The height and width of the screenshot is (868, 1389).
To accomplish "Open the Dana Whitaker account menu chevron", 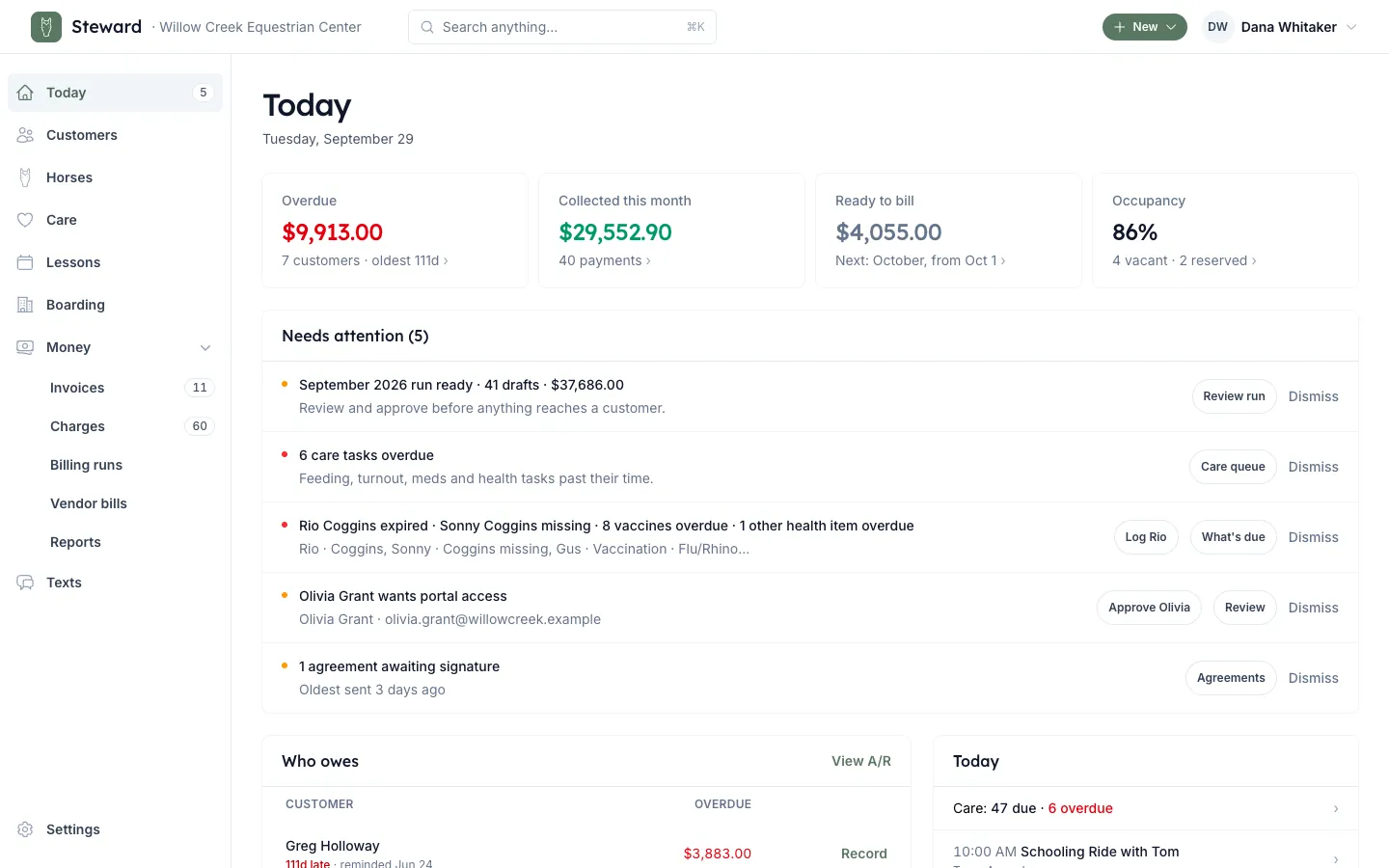I will pyautogui.click(x=1351, y=27).
